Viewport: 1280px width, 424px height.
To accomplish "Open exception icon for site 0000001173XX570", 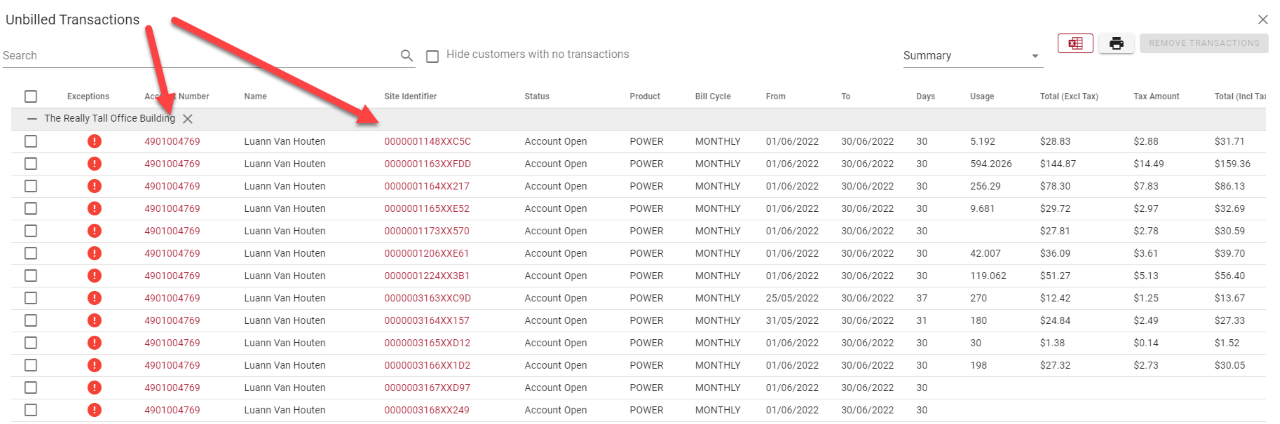I will 94,231.
